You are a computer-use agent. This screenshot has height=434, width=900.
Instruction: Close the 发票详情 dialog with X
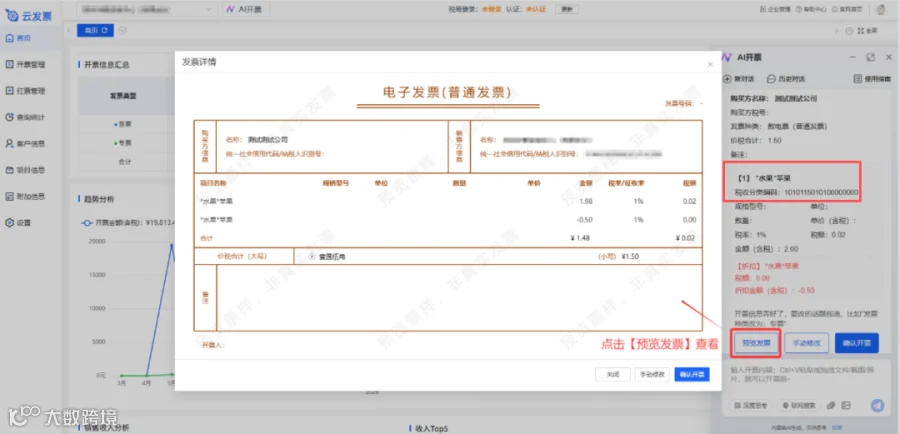click(x=710, y=65)
